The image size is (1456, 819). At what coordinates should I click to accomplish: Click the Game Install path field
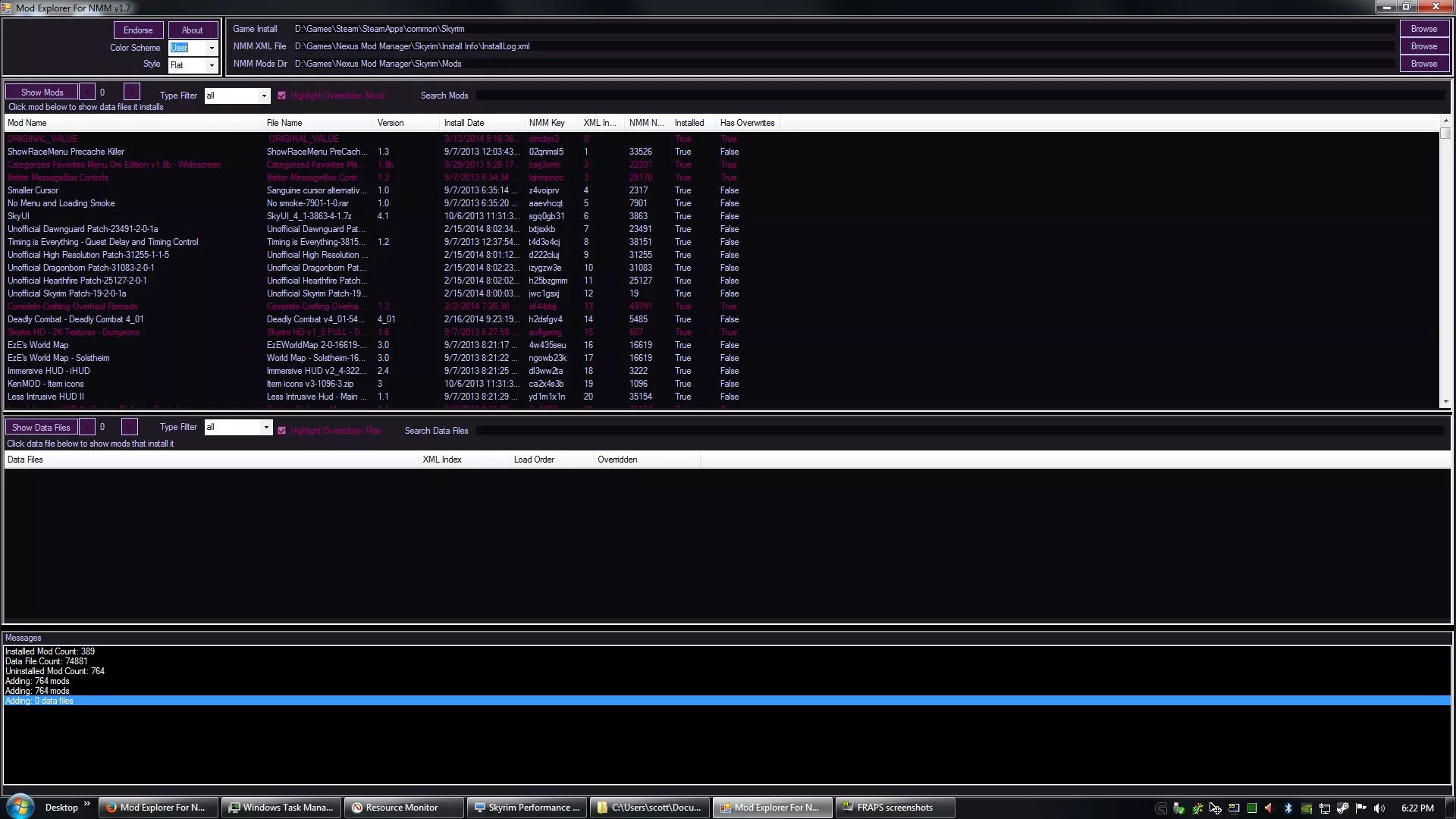pyautogui.click(x=843, y=29)
